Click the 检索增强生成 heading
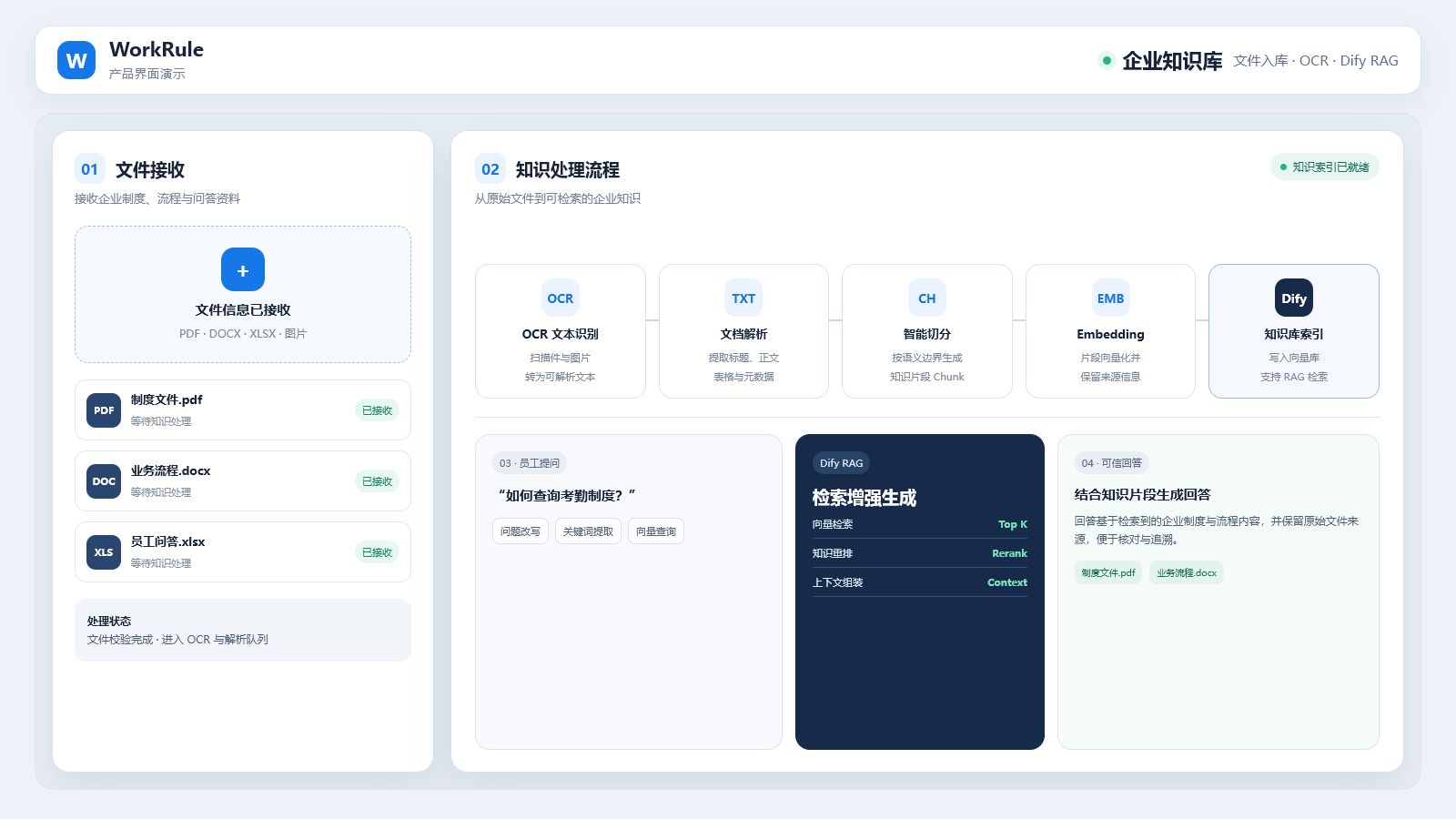Image resolution: width=1456 pixels, height=819 pixels. coord(864,498)
